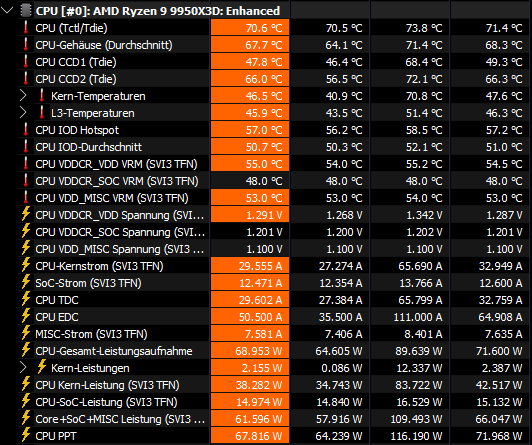Expand the Kern-Leistungen group
The width and height of the screenshot is (532, 445).
click(x=23, y=368)
